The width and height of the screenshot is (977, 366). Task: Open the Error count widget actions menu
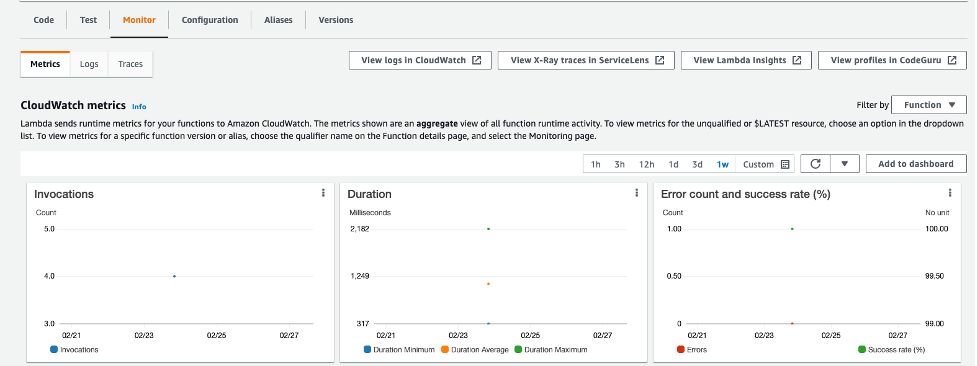coord(950,193)
